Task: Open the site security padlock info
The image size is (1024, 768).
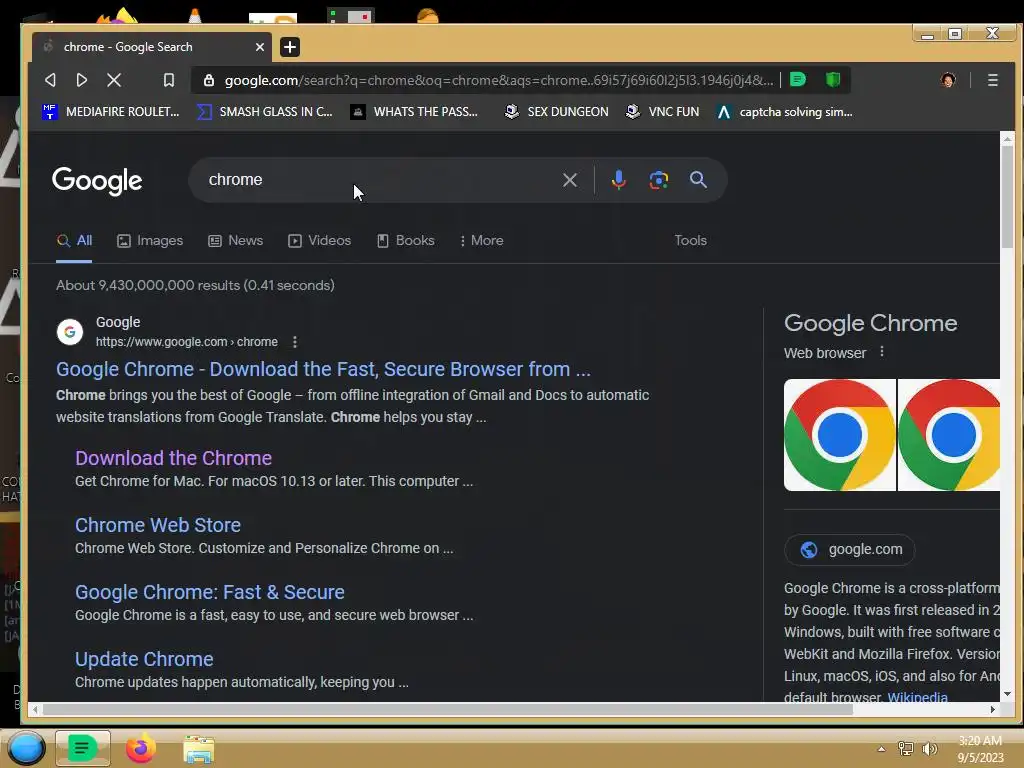Action: pos(209,80)
